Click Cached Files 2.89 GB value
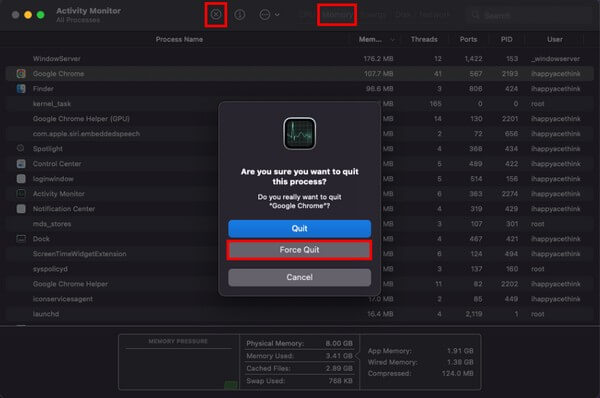600x398 pixels. tap(339, 368)
